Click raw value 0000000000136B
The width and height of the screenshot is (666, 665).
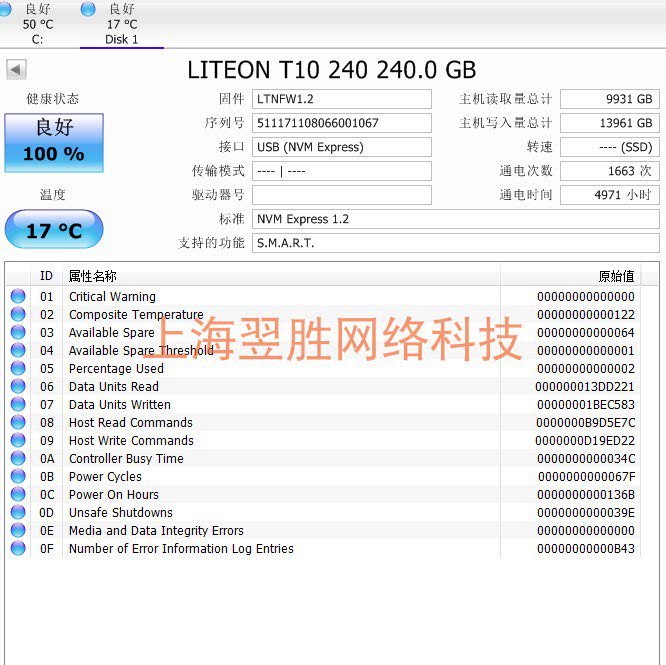point(586,495)
